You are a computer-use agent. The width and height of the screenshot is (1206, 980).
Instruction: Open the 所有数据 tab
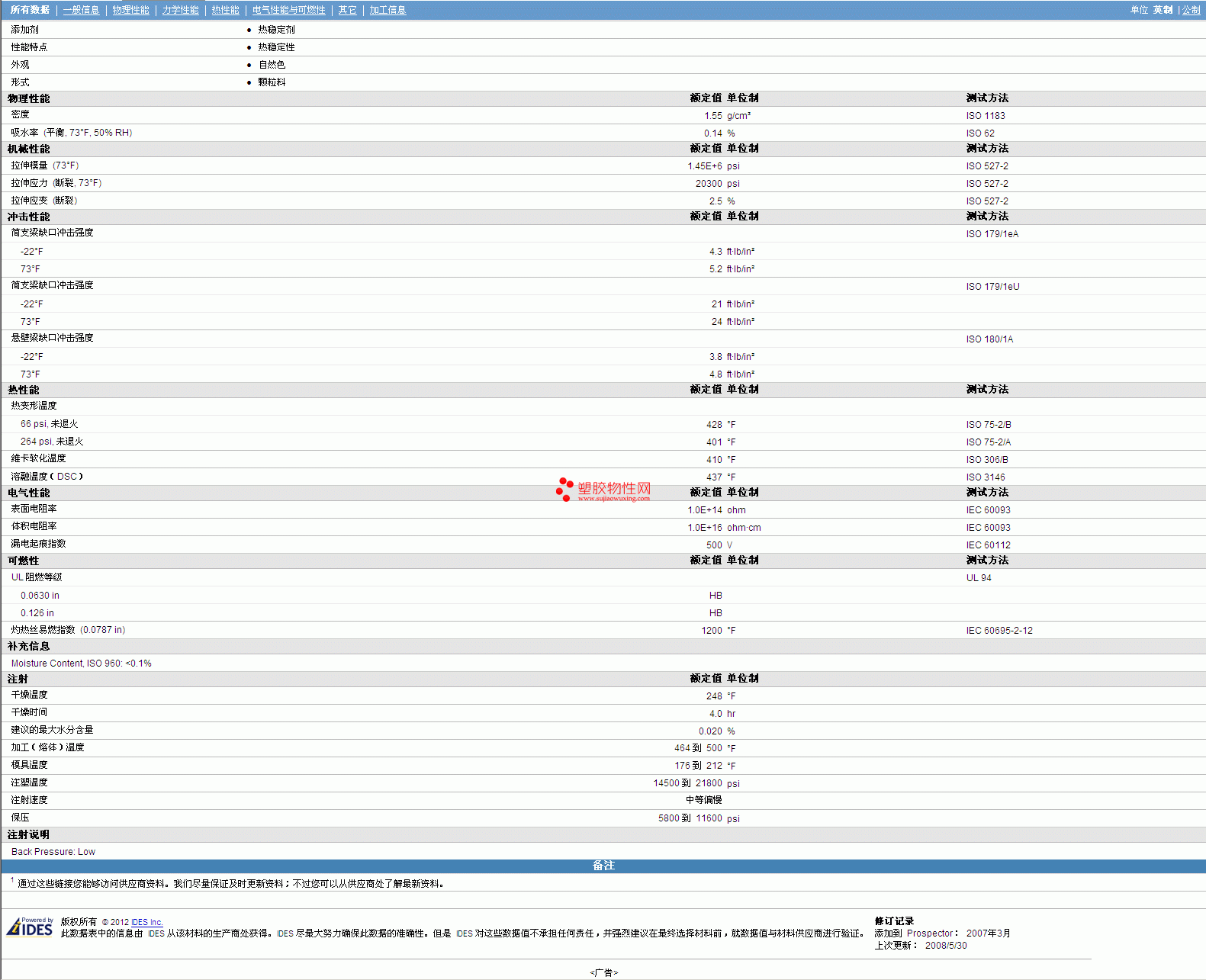pyautogui.click(x=30, y=10)
